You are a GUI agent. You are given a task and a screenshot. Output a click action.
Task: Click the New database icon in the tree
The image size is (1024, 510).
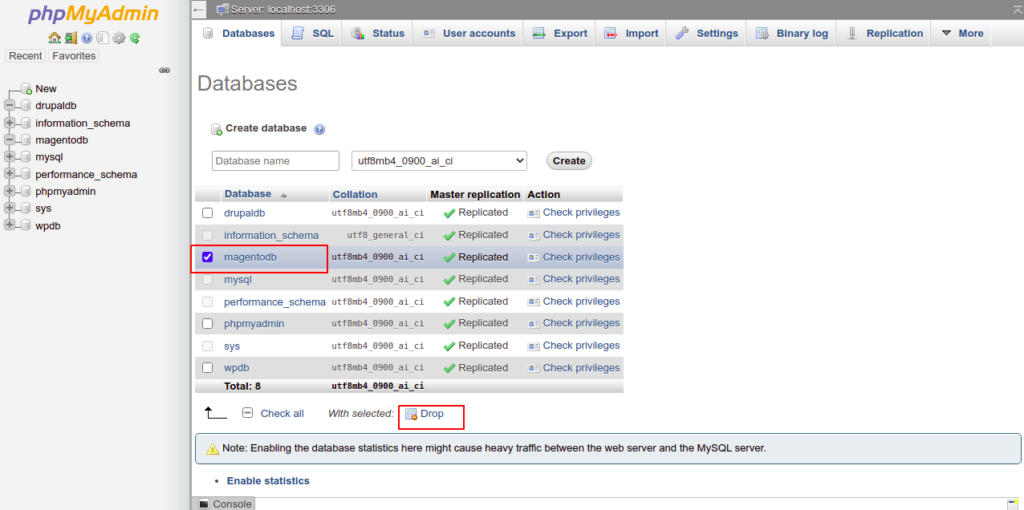click(26, 89)
